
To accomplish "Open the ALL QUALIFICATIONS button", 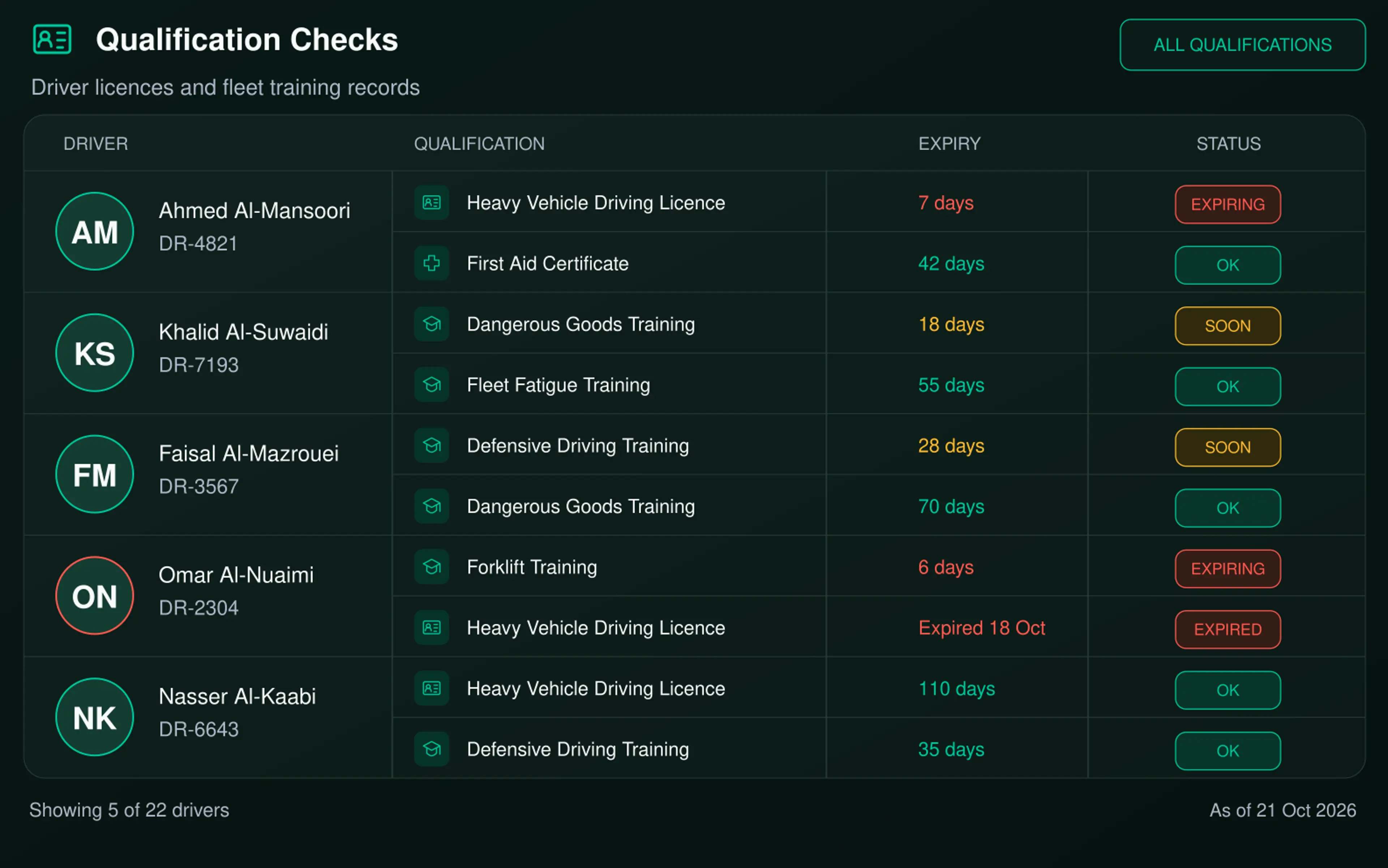I will click(1242, 45).
